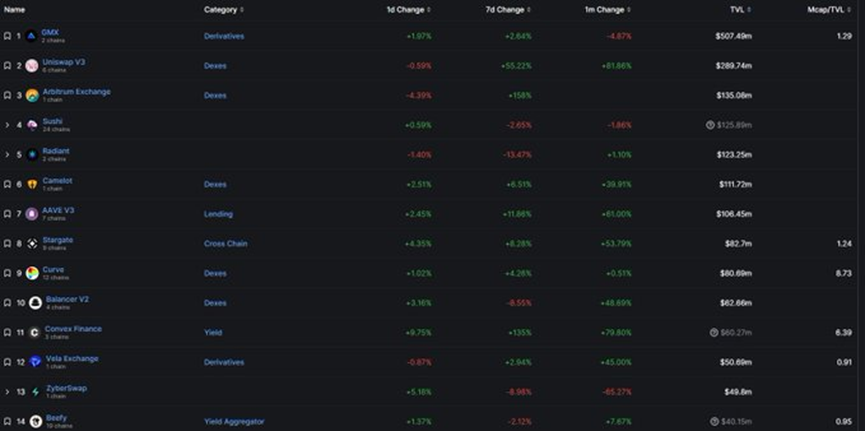Click the Uniswap V3 logo icon
This screenshot has width=865, height=431.
click(x=32, y=66)
